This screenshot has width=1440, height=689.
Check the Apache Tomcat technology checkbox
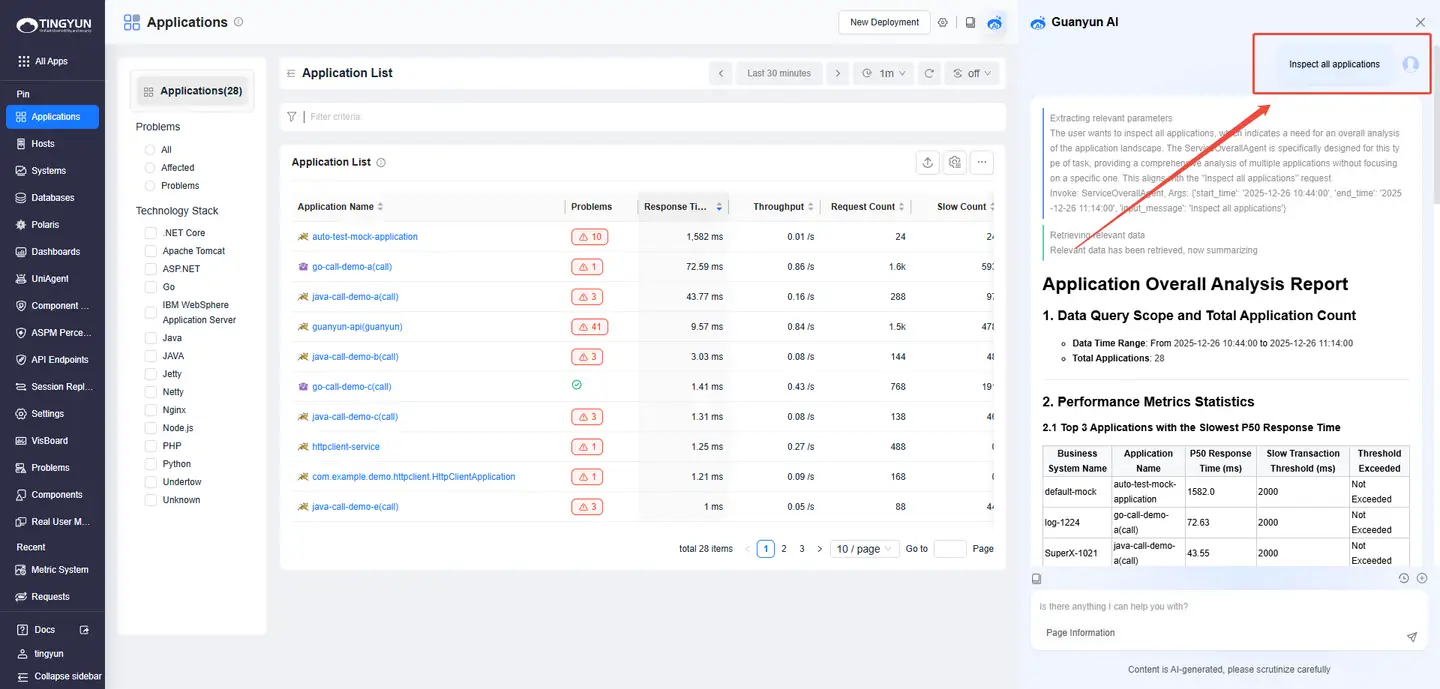tap(151, 251)
